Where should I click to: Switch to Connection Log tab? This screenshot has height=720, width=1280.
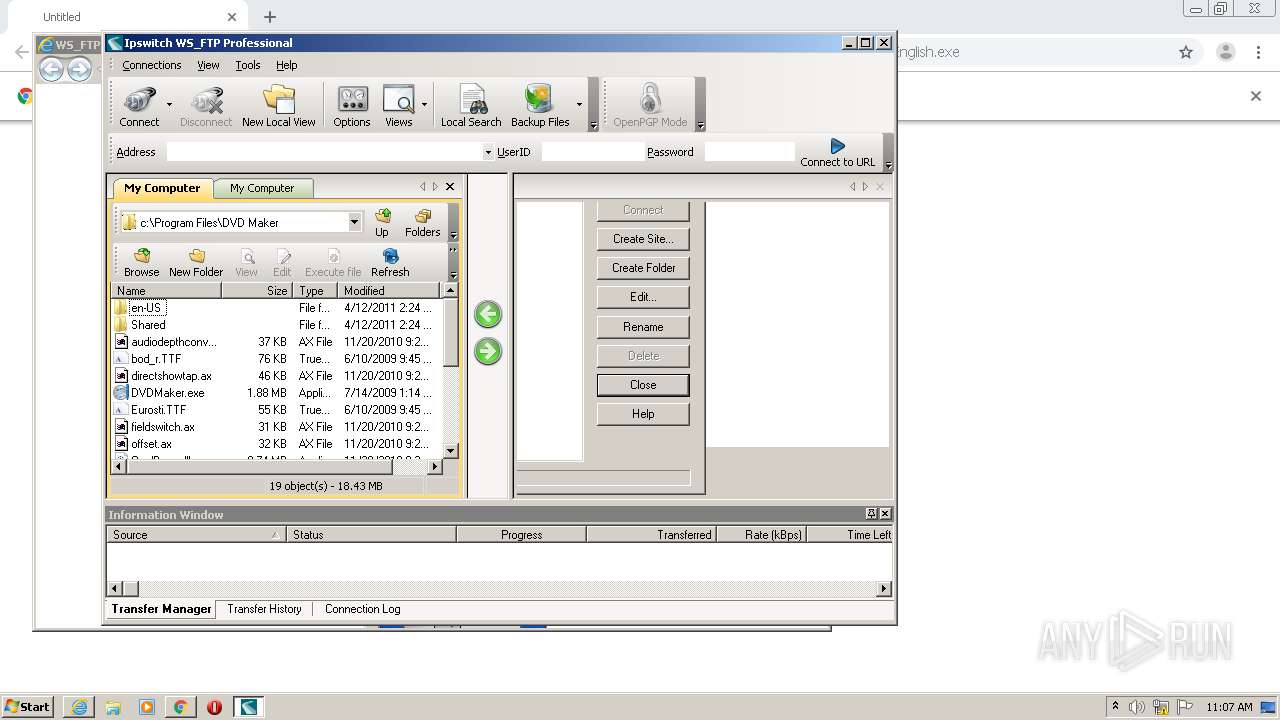click(362, 608)
